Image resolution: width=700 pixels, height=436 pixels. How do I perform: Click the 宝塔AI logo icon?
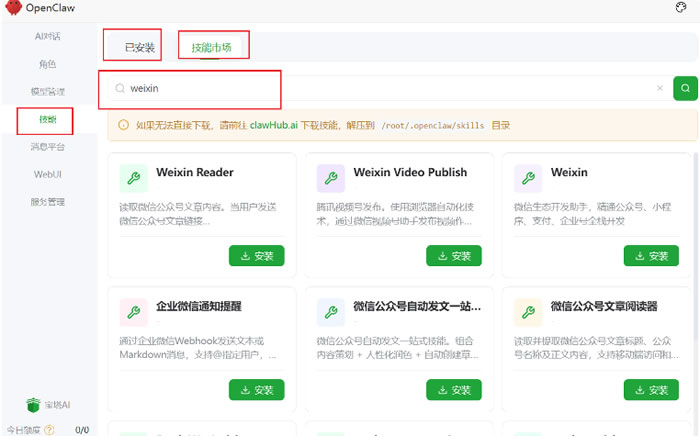click(x=32, y=405)
